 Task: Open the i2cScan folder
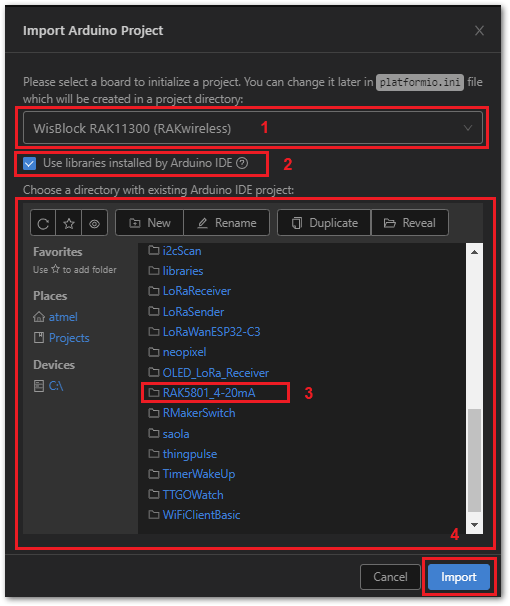(182, 251)
